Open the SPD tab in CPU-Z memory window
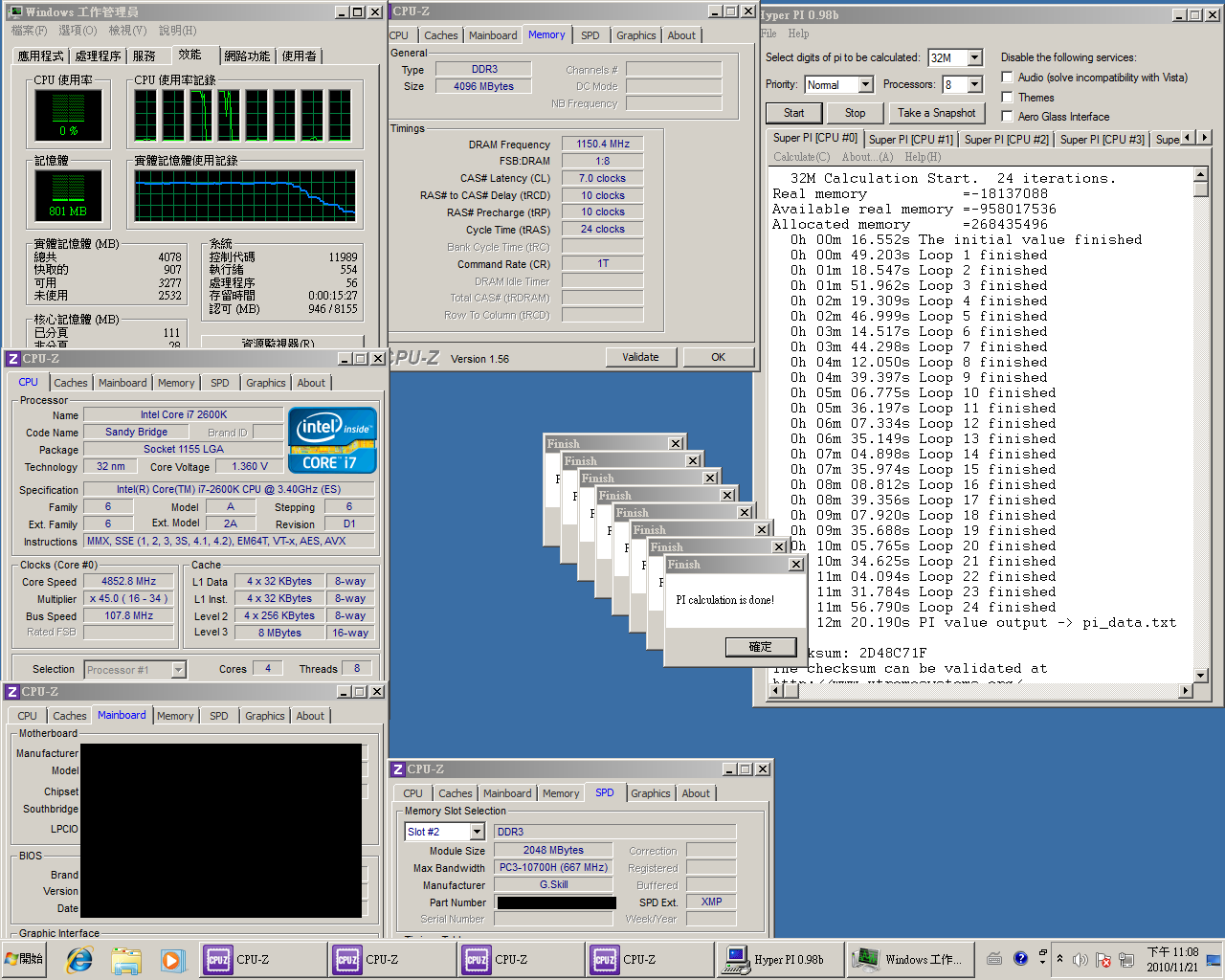Viewport: 1225px width, 980px height. pyautogui.click(x=590, y=35)
